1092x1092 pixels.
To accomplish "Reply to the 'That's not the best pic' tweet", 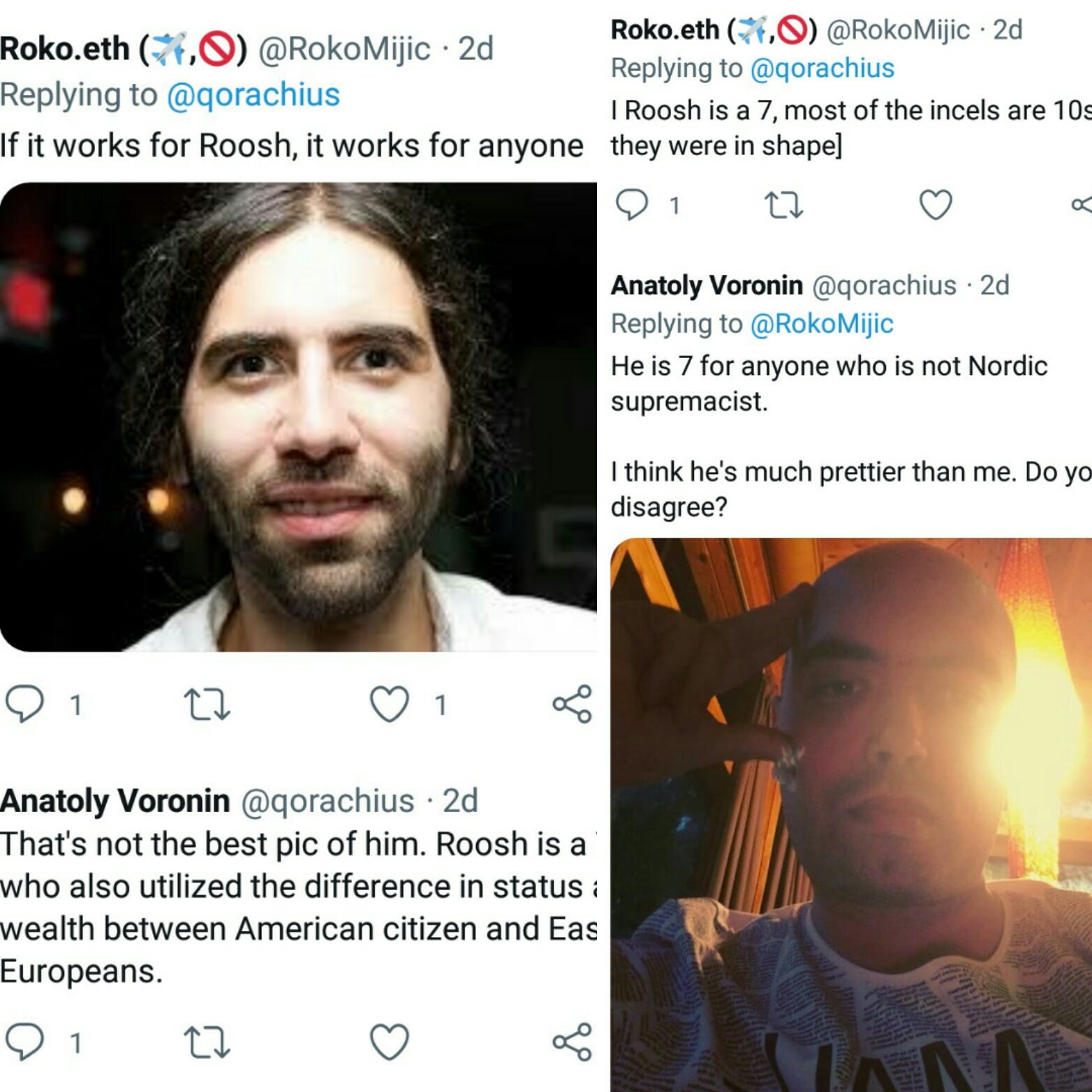I will click(26, 1042).
